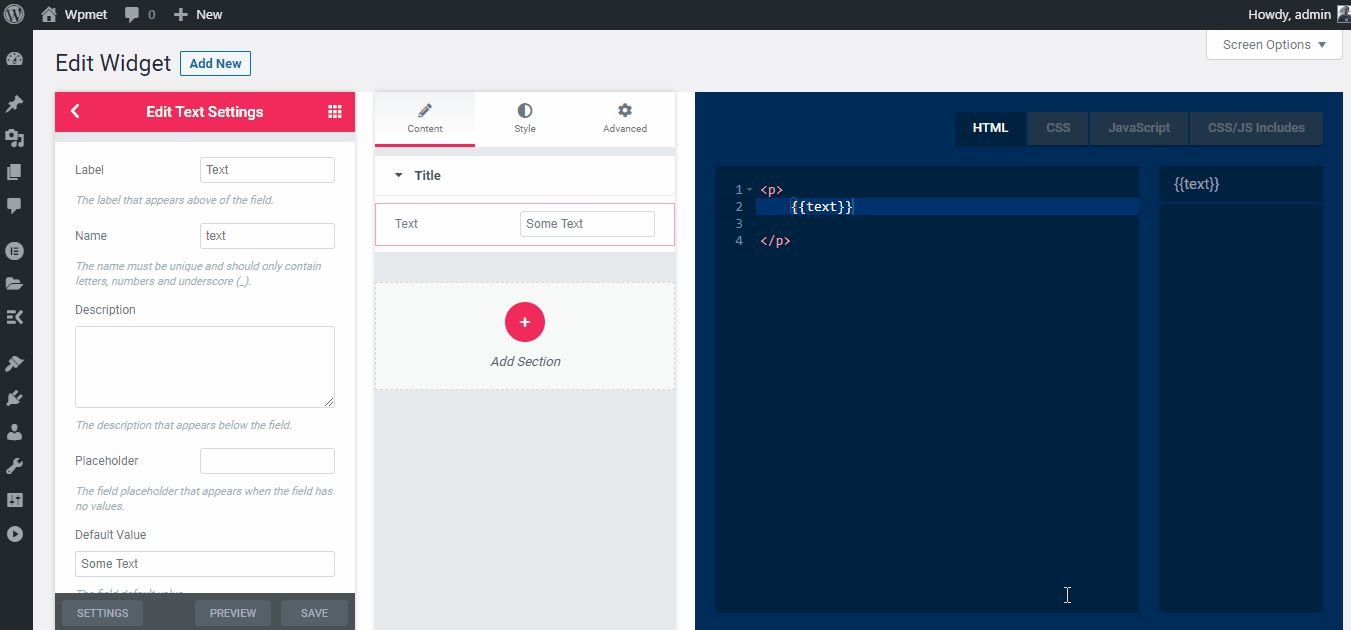Open Dashboard from the sidebar
This screenshot has height=630, width=1351.
click(14, 58)
